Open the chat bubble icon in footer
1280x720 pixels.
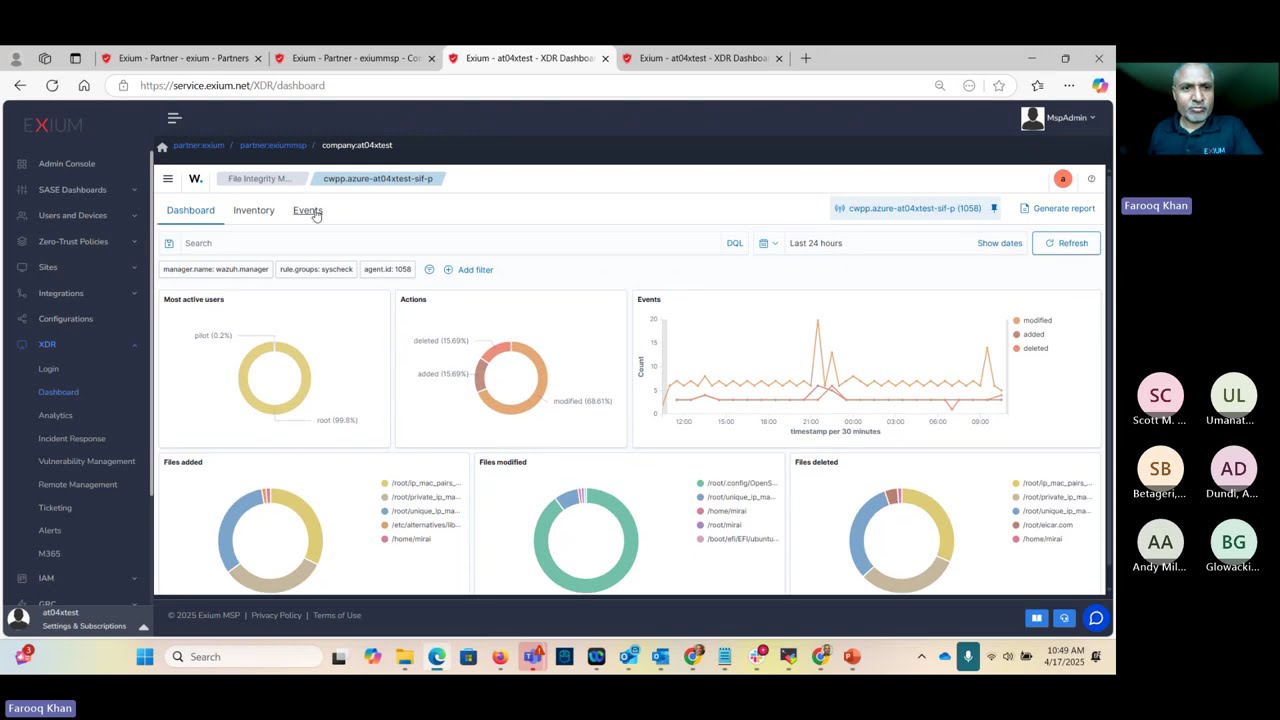click(x=1096, y=618)
